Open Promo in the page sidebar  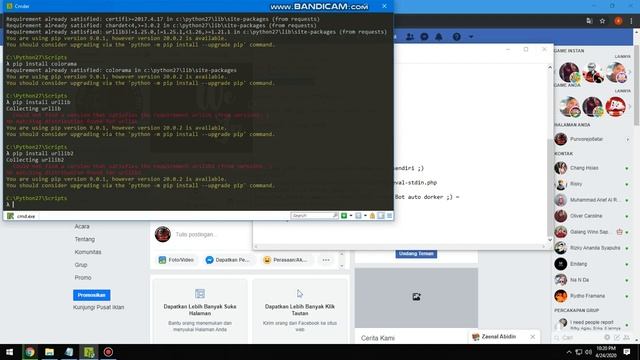[x=83, y=278]
